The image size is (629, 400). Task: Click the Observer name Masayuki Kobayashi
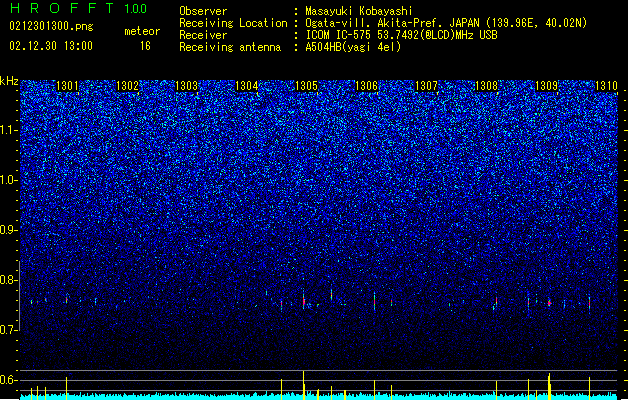(x=359, y=11)
